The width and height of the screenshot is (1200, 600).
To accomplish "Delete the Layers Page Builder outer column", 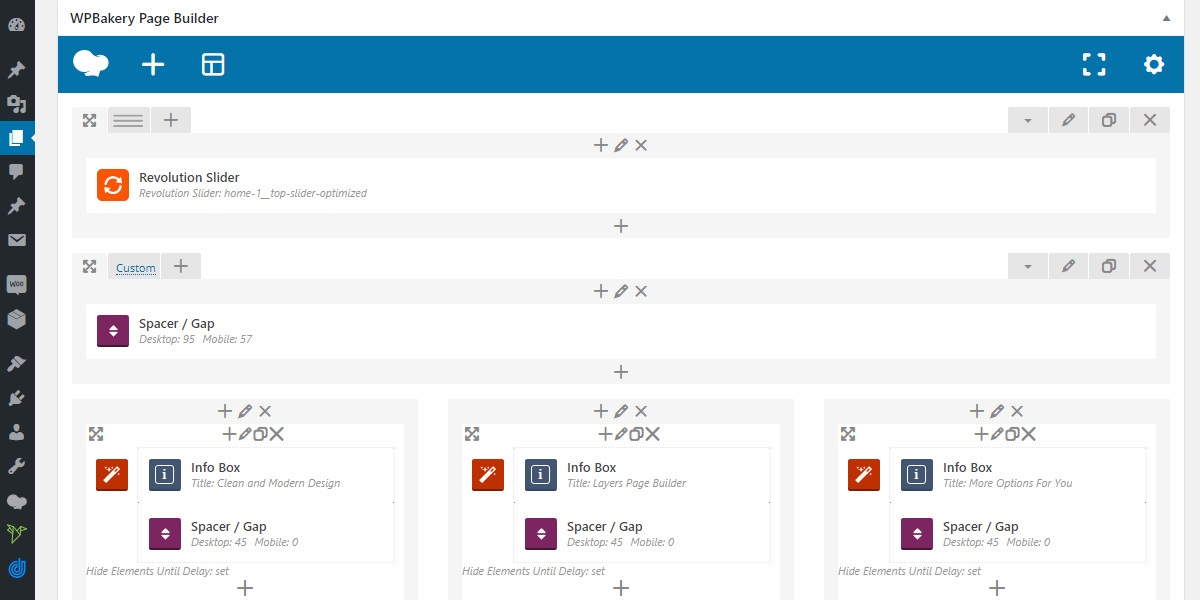I will pyautogui.click(x=641, y=411).
